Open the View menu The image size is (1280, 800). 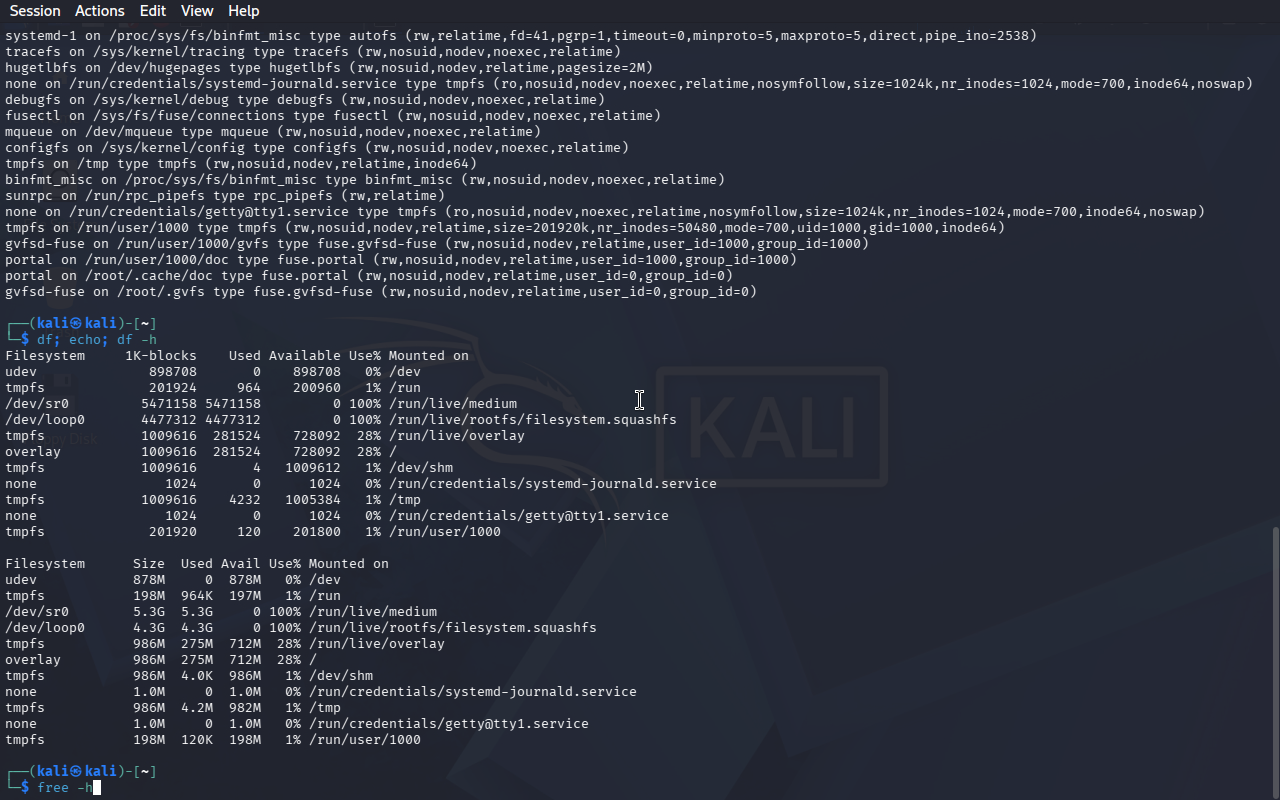197,11
